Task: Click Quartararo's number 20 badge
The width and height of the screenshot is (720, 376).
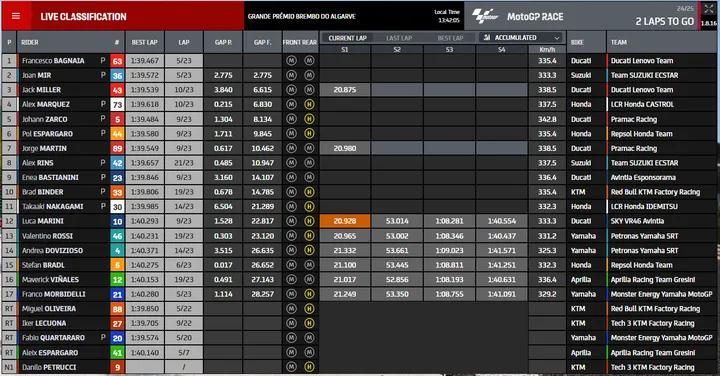Action: [x=118, y=338]
